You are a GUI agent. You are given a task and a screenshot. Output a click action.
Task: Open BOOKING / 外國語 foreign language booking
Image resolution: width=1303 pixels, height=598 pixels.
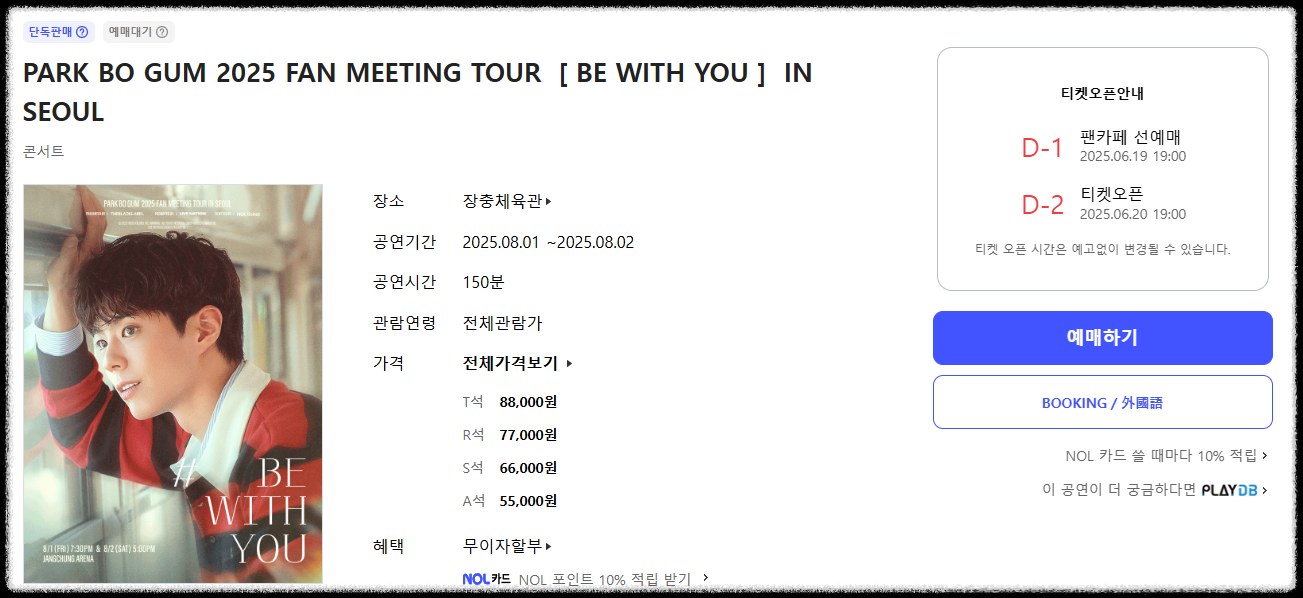click(x=1102, y=400)
